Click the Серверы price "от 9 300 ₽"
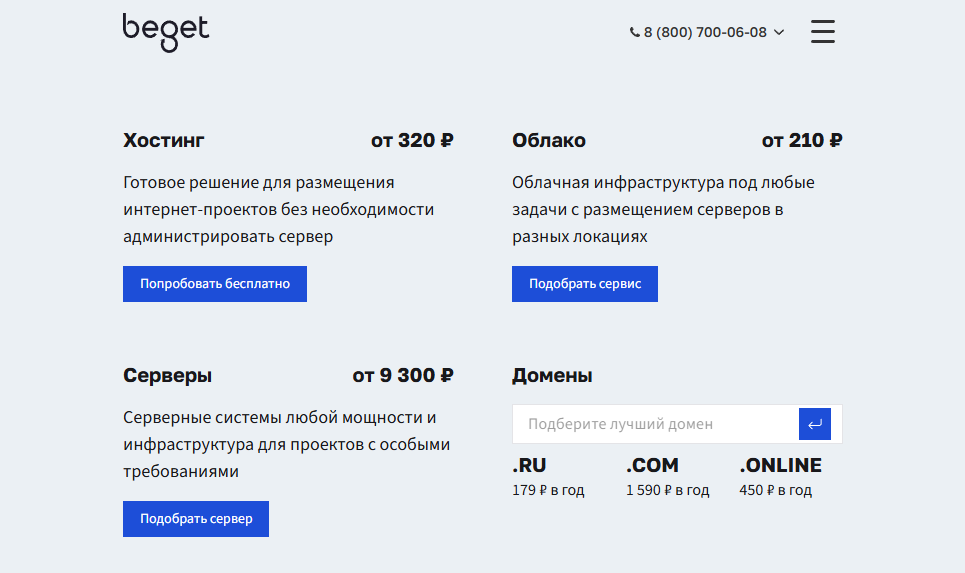The width and height of the screenshot is (965, 573). [403, 376]
